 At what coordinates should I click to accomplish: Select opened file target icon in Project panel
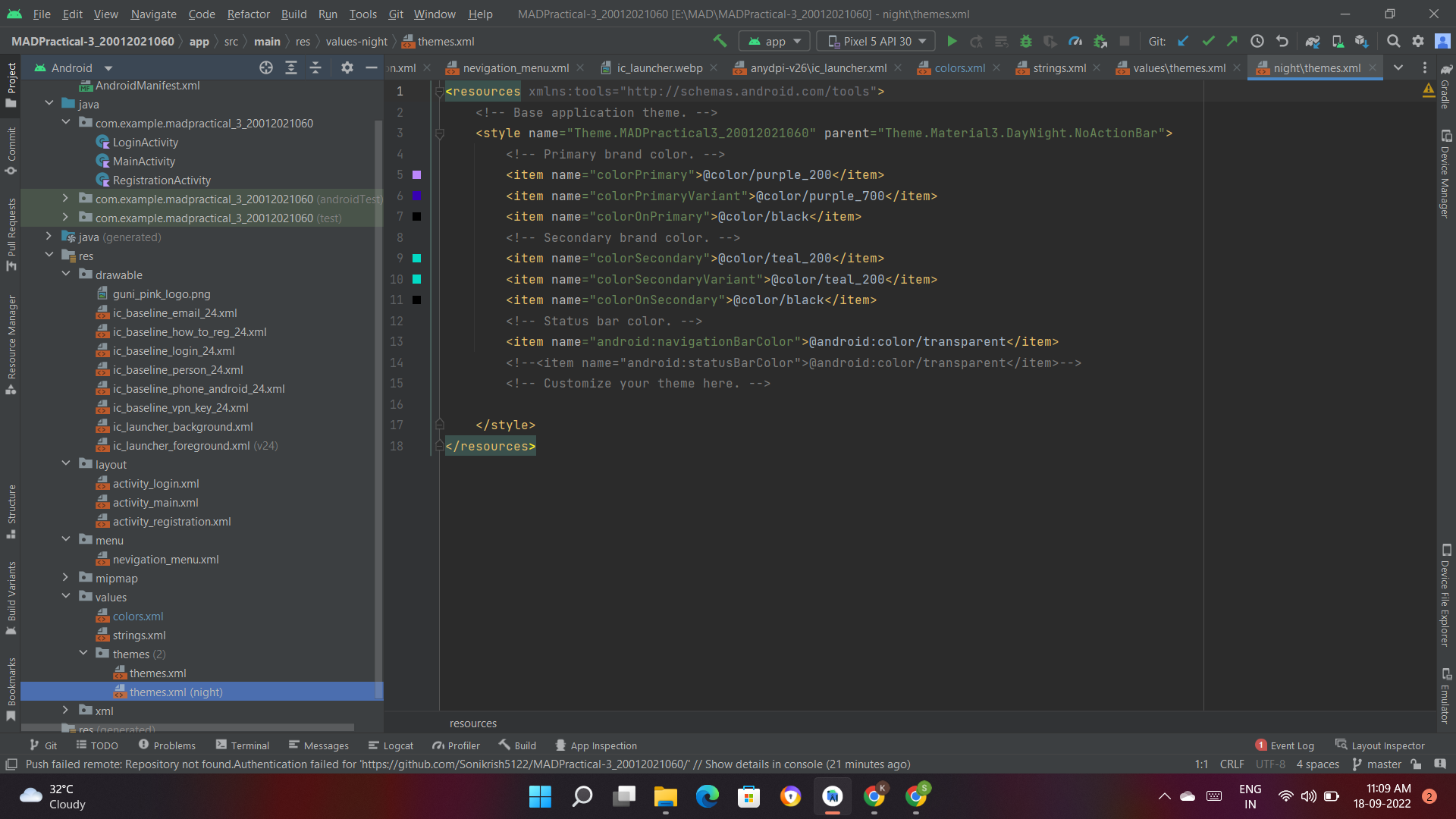[266, 67]
